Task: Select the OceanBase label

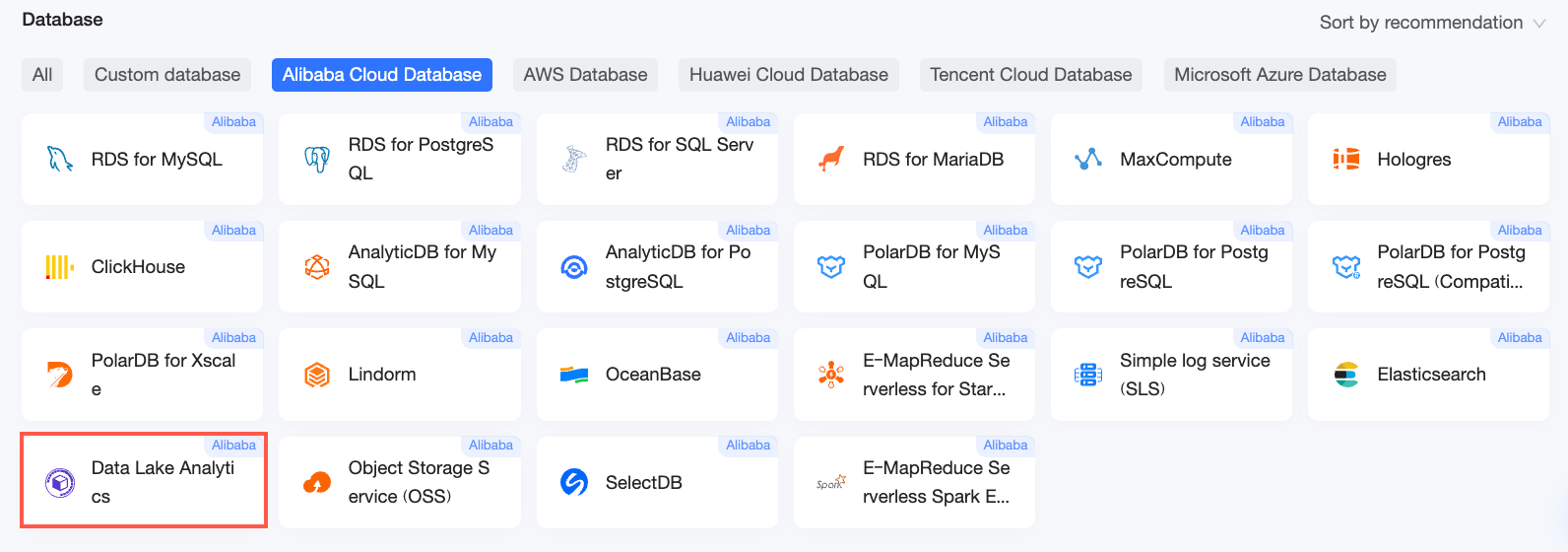Action: tap(653, 375)
